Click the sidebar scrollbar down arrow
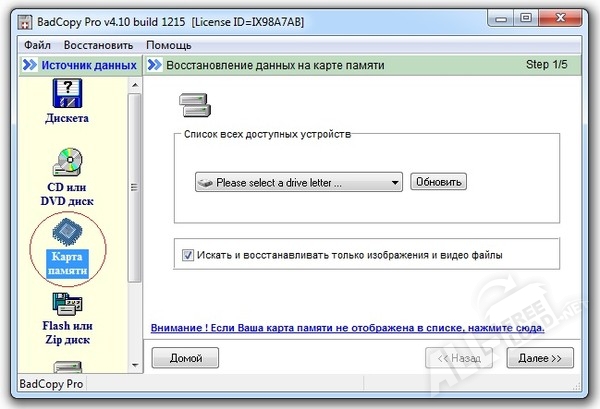The height and width of the screenshot is (409, 600). tap(136, 365)
